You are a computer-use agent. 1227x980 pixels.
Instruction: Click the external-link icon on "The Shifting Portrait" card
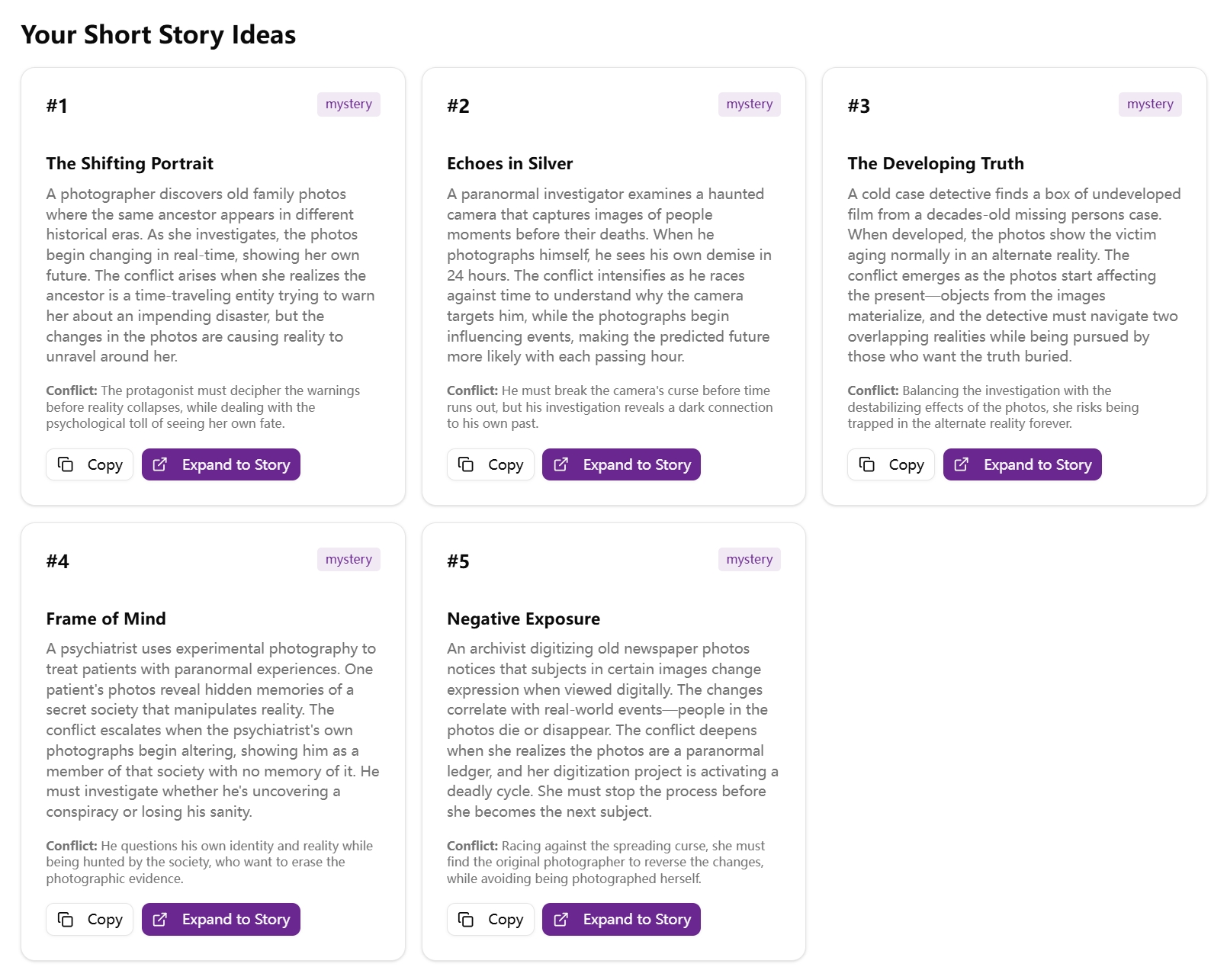[x=161, y=464]
